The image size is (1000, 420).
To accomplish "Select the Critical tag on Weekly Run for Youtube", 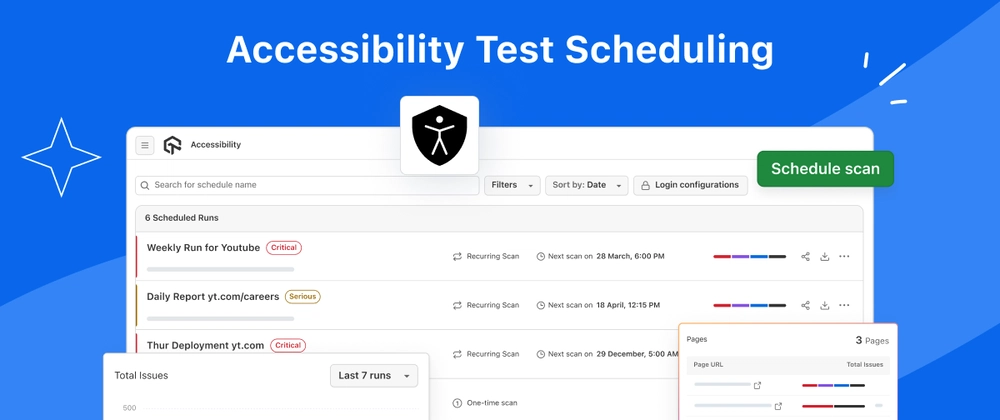I will [284, 247].
